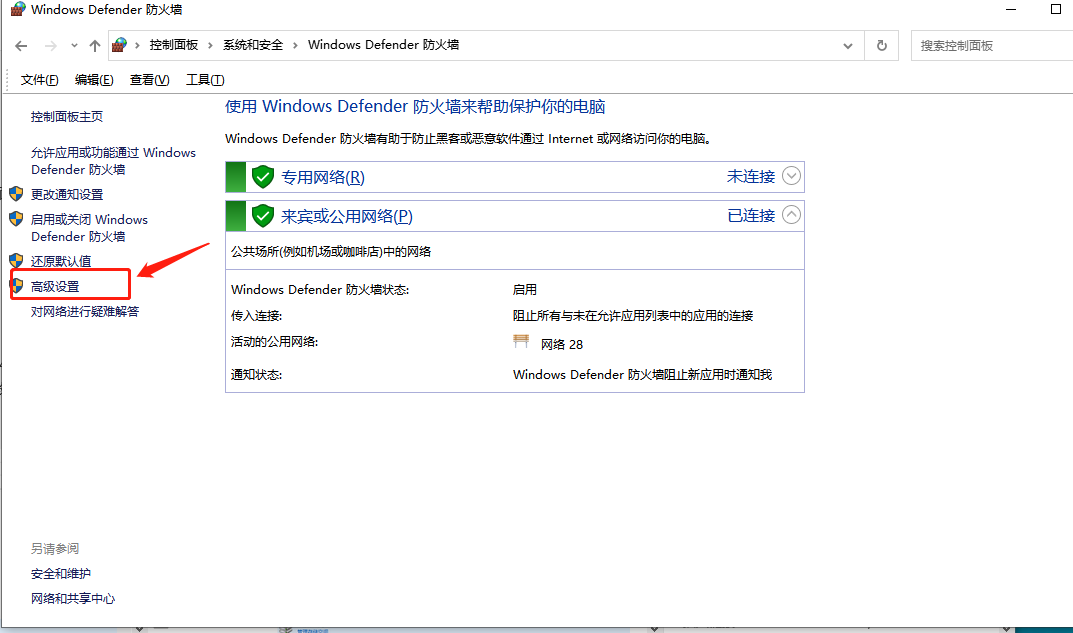The height and width of the screenshot is (633, 1073).
Task: Click 控制面板 in the breadcrumb
Action: (174, 45)
